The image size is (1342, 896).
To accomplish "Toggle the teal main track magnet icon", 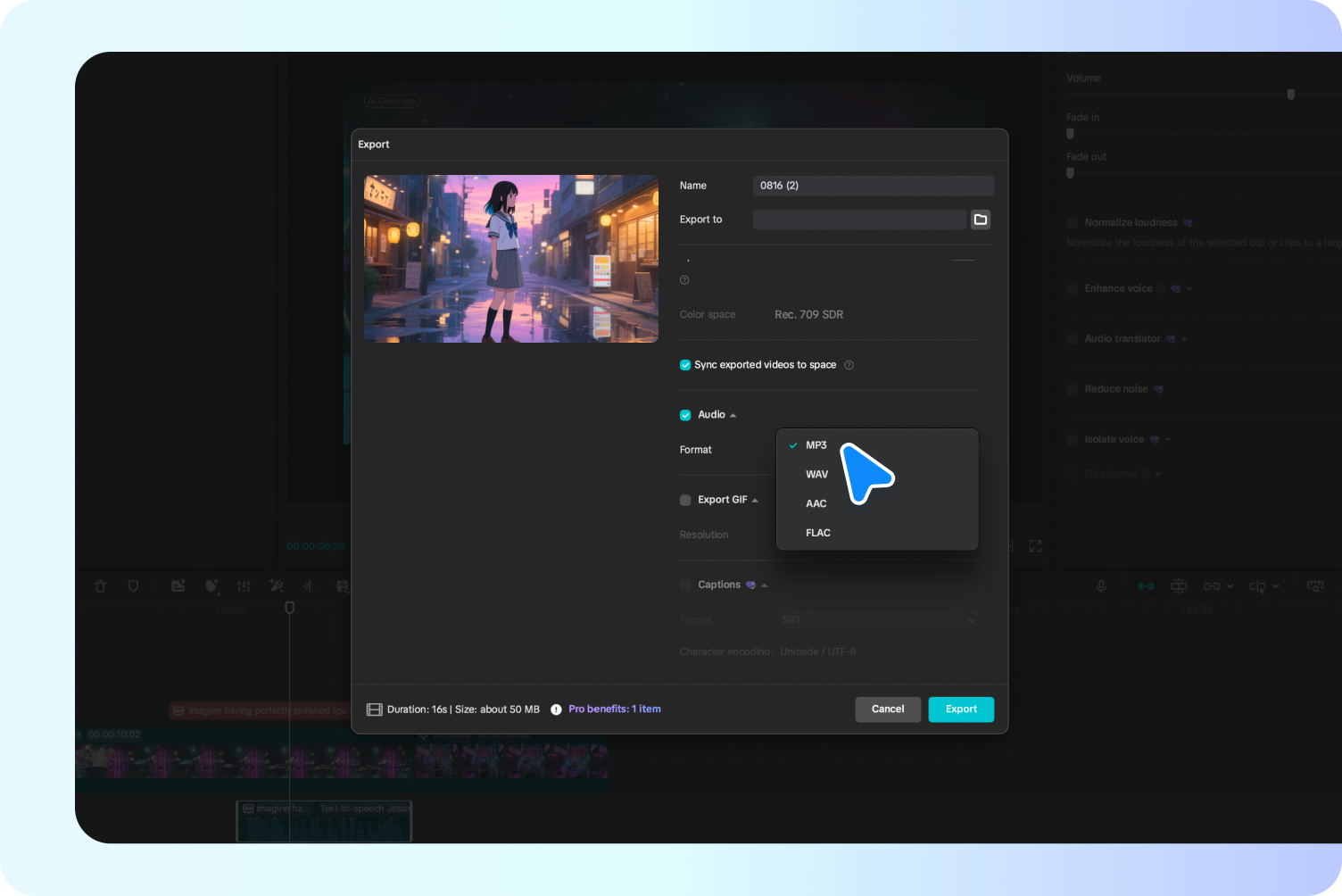I will (1146, 586).
